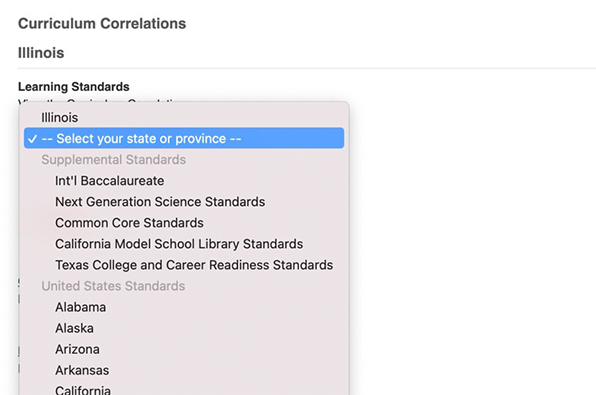Screen dimensions: 596x395
Task: Select Next Generation Science Standards
Action: click(x=184, y=201)
